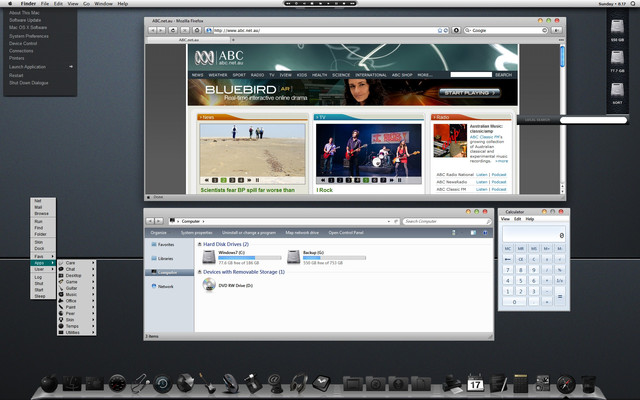Expand the Office apps submenu
The image size is (640, 400).
point(77,301)
